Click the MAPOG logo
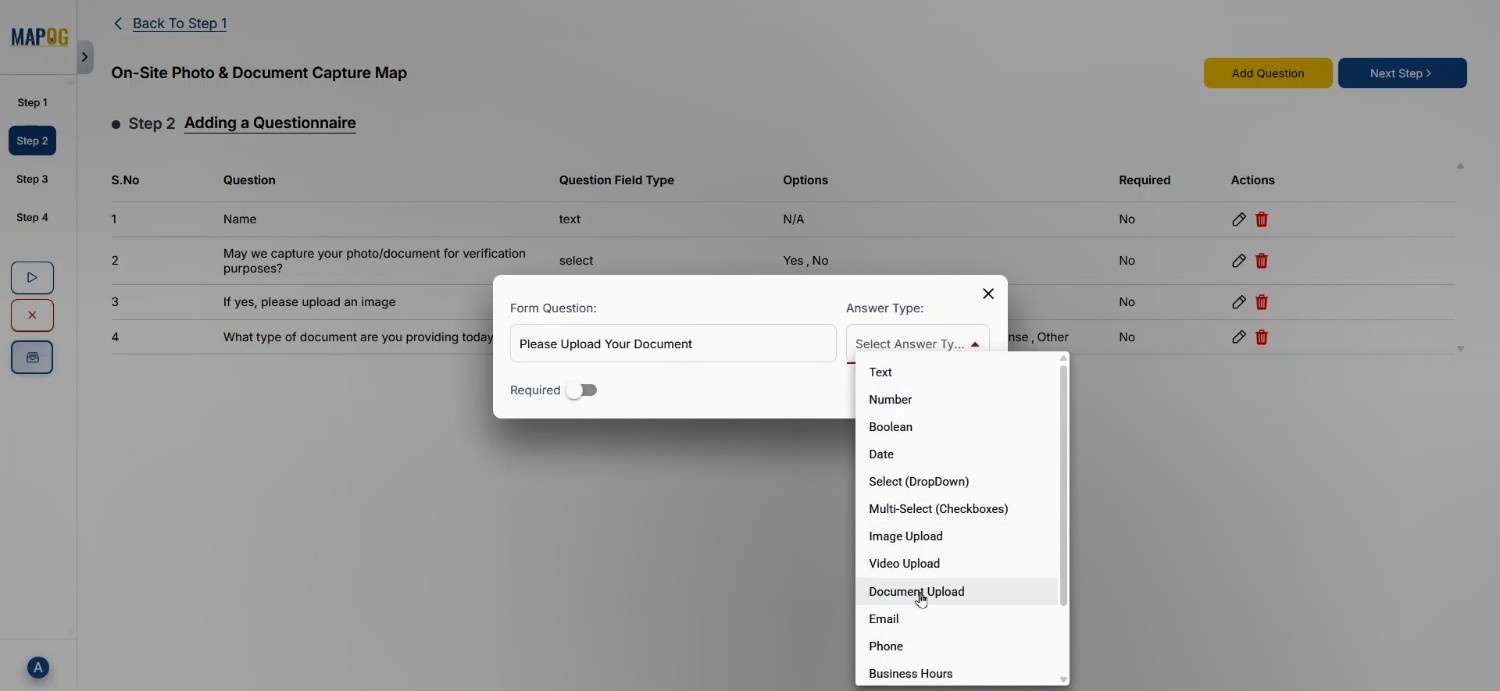This screenshot has width=1500, height=691. (38, 36)
